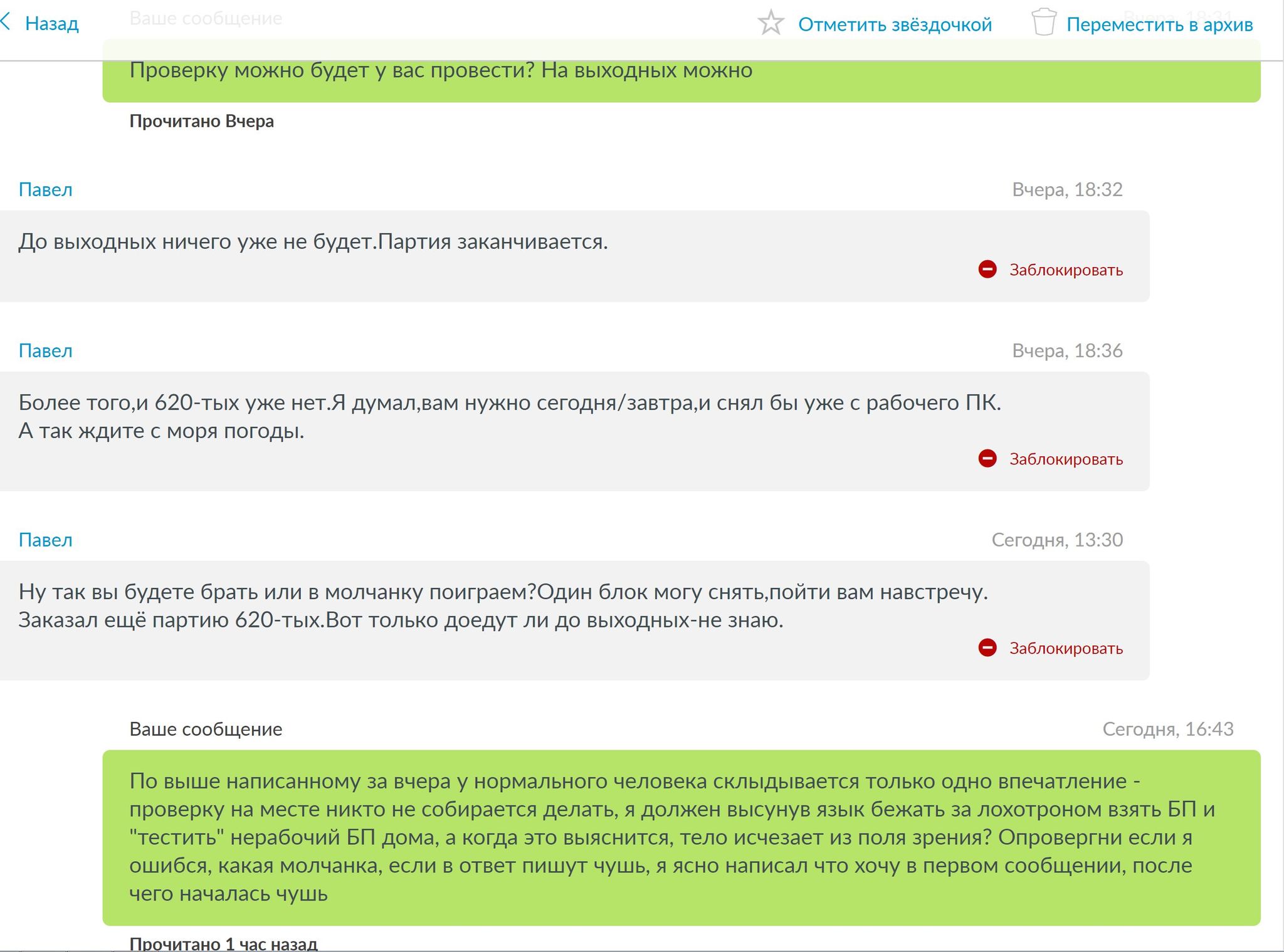Click the timestamp 'Вчера, 18:32'
The width and height of the screenshot is (1284, 952).
[1067, 189]
